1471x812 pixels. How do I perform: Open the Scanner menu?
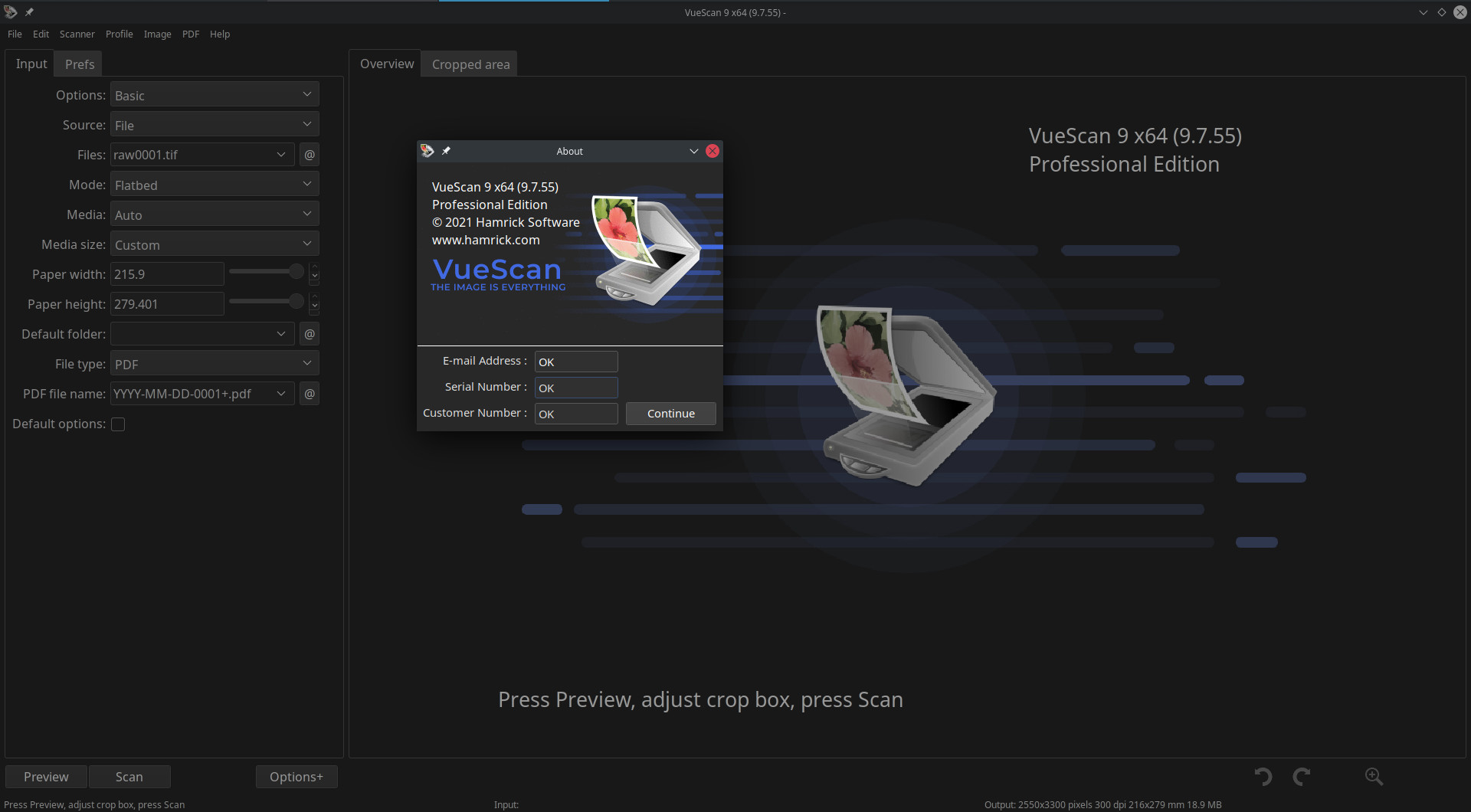coord(77,34)
